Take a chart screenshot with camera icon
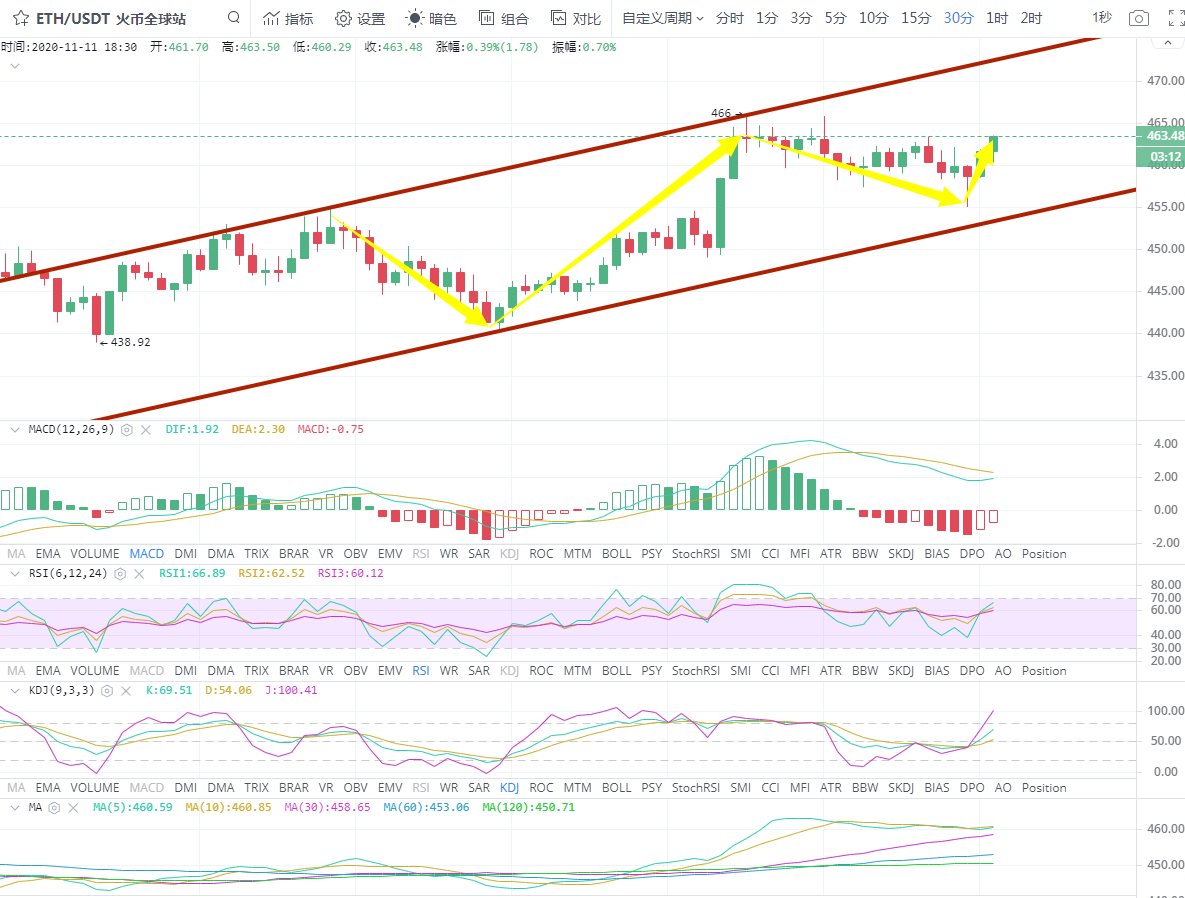The image size is (1185, 898). [1138, 18]
